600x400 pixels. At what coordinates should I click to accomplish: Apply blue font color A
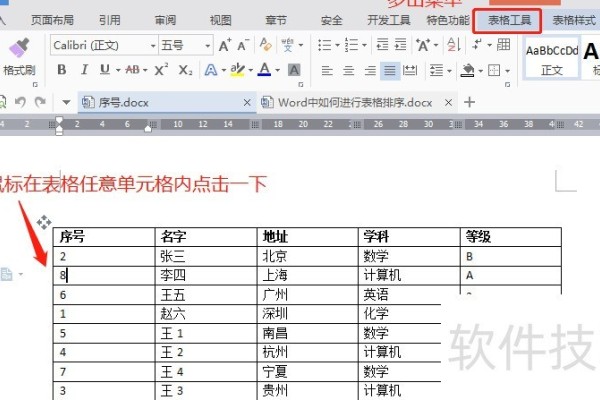coord(264,70)
